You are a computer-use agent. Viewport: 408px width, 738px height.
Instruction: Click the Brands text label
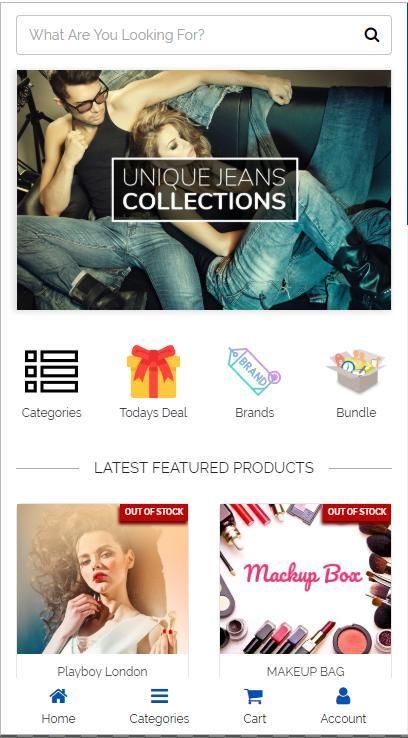pyautogui.click(x=255, y=413)
